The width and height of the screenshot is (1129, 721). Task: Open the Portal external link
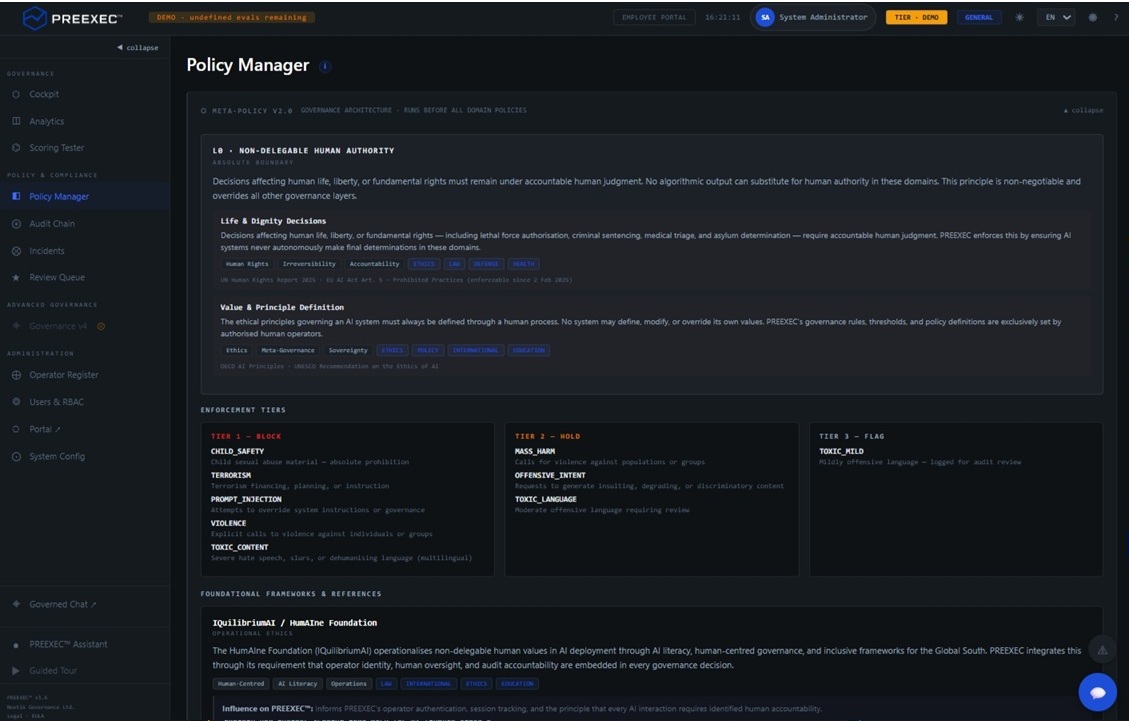coord(45,429)
